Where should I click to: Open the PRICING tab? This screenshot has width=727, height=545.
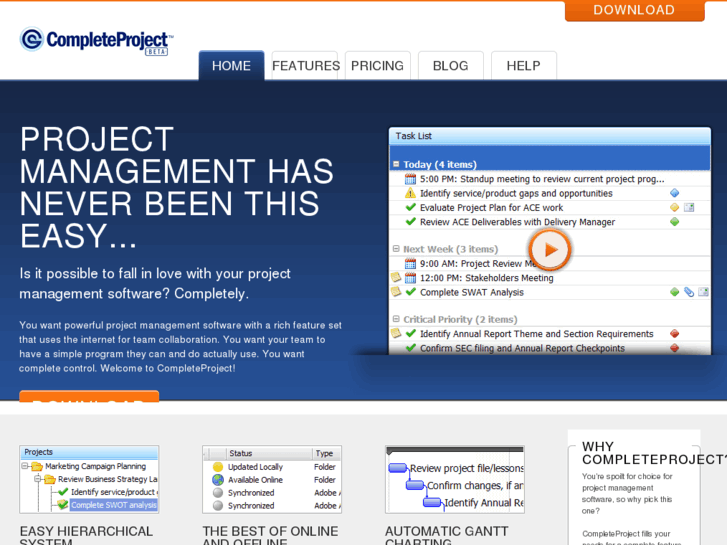pos(377,66)
